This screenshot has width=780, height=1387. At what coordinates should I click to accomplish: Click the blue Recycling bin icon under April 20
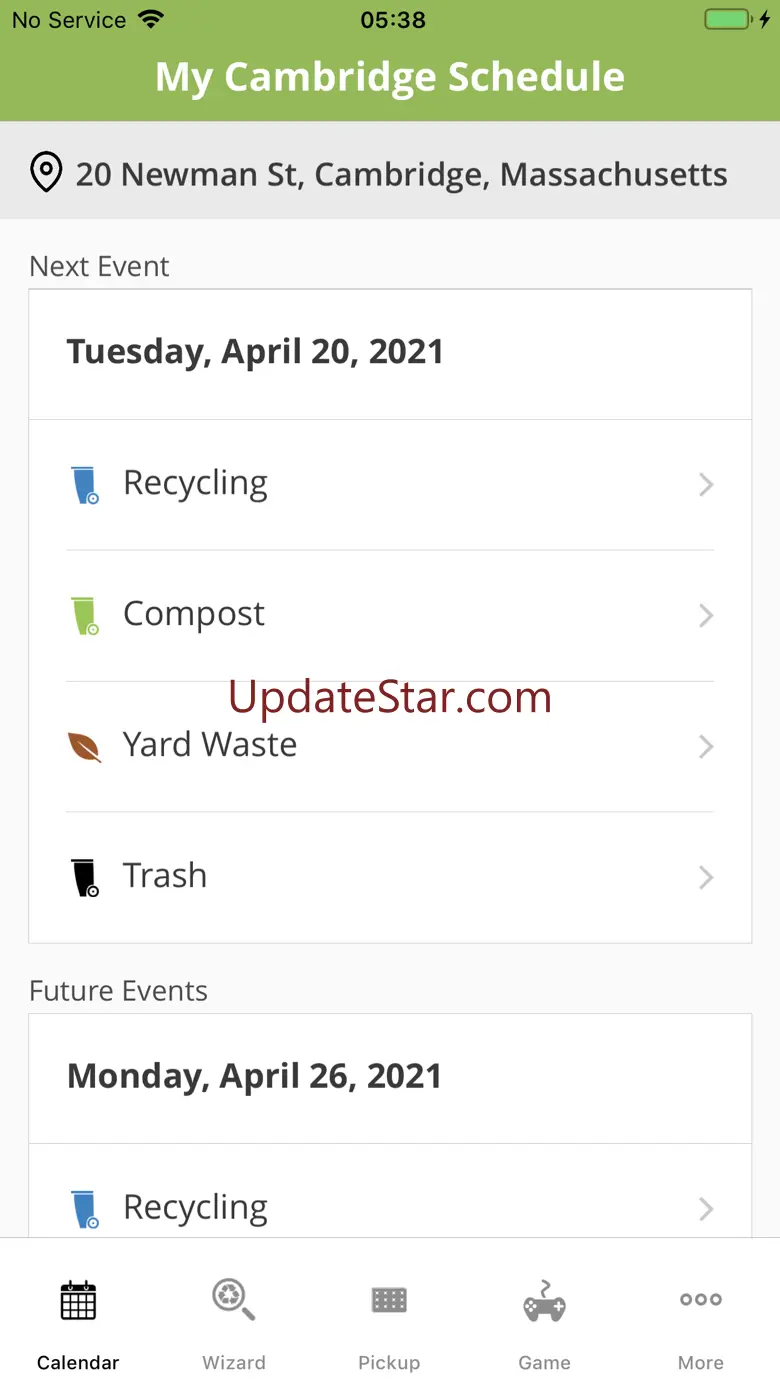coord(86,485)
